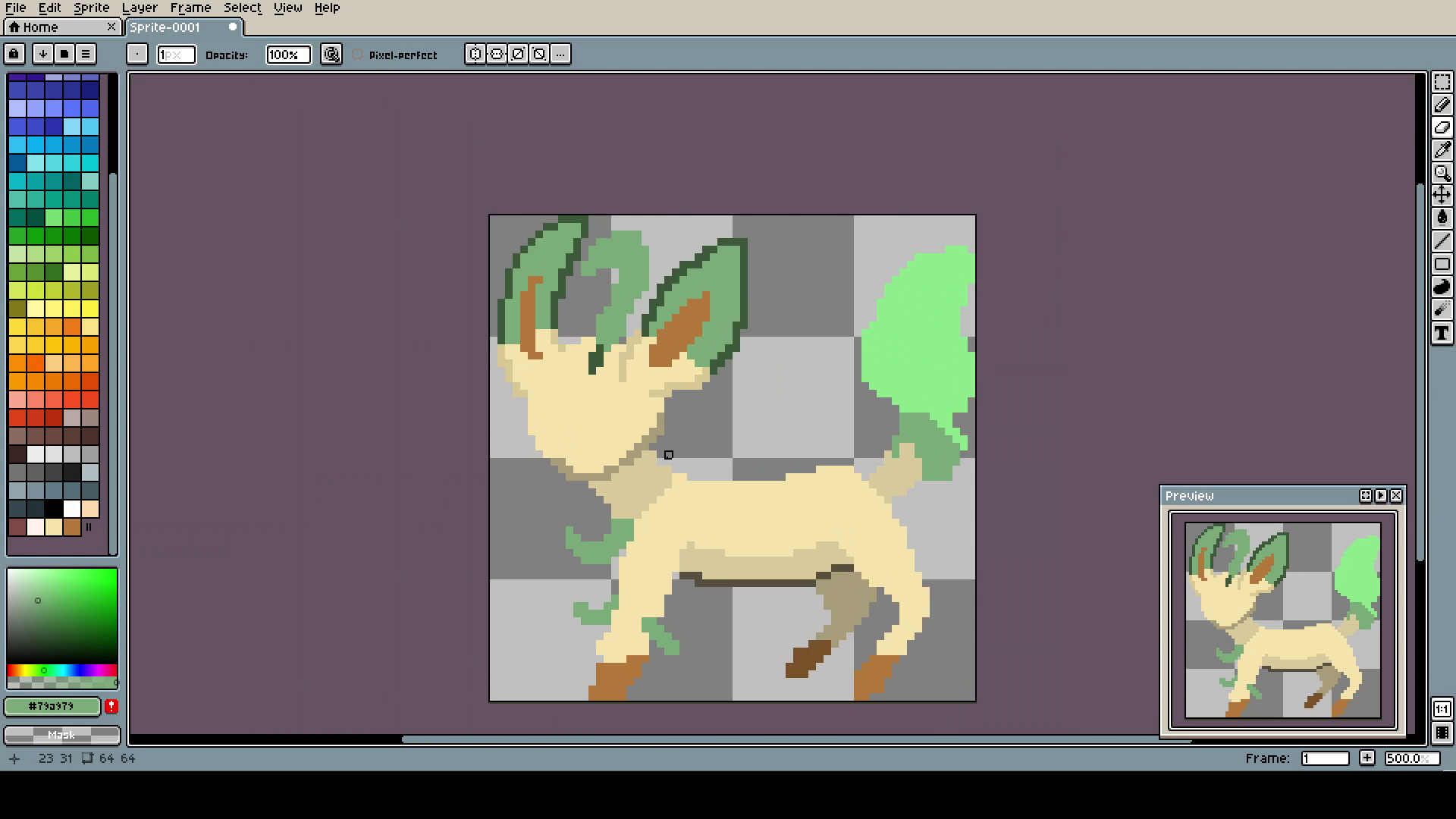Center the Preview window view
This screenshot has width=1456, height=819.
pos(1366,495)
